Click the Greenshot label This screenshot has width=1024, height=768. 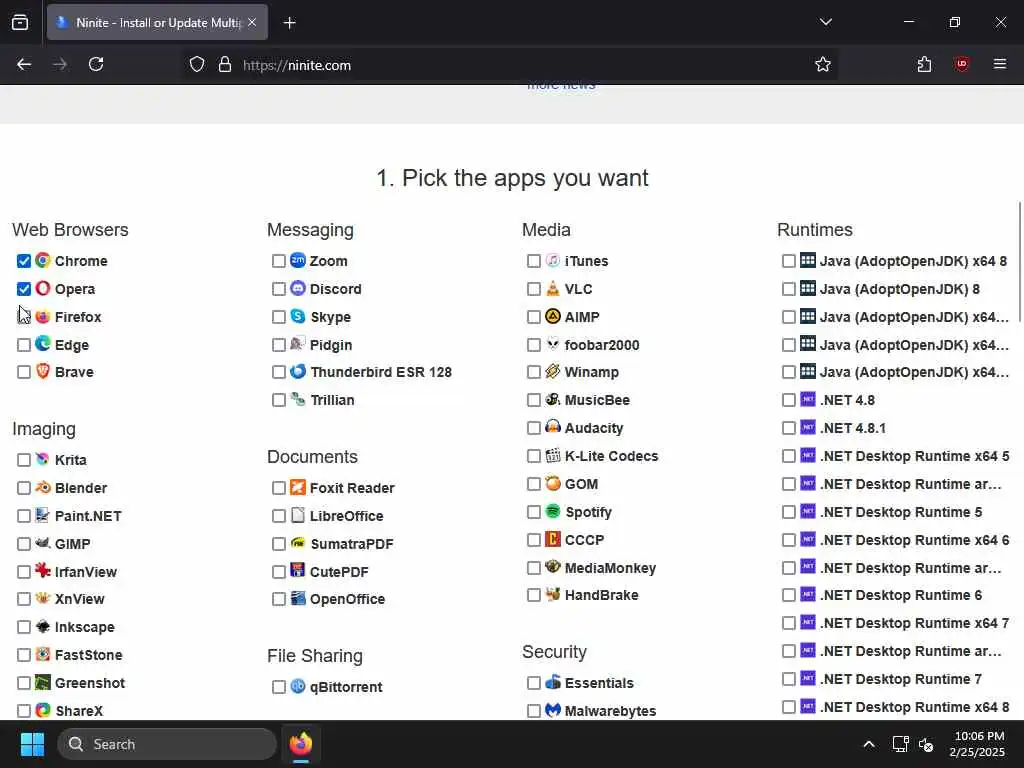tap(89, 683)
